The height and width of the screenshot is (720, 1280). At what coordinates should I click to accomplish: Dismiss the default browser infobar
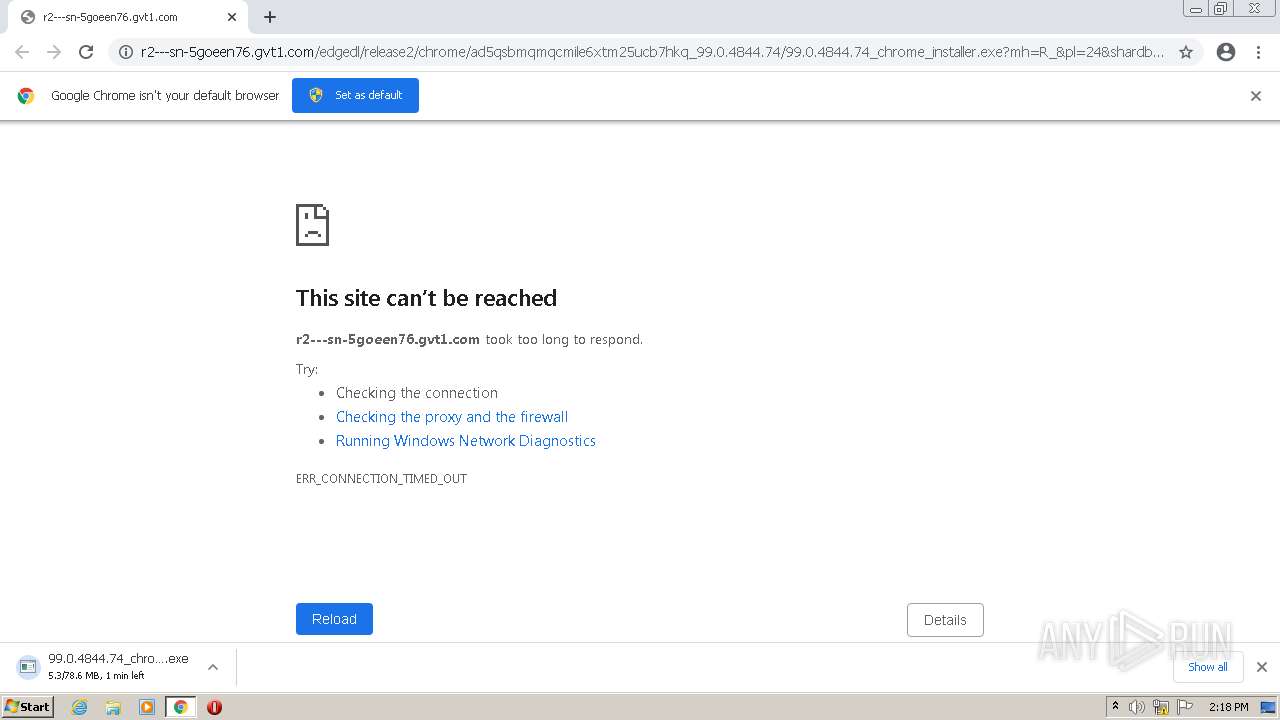tap(1256, 96)
